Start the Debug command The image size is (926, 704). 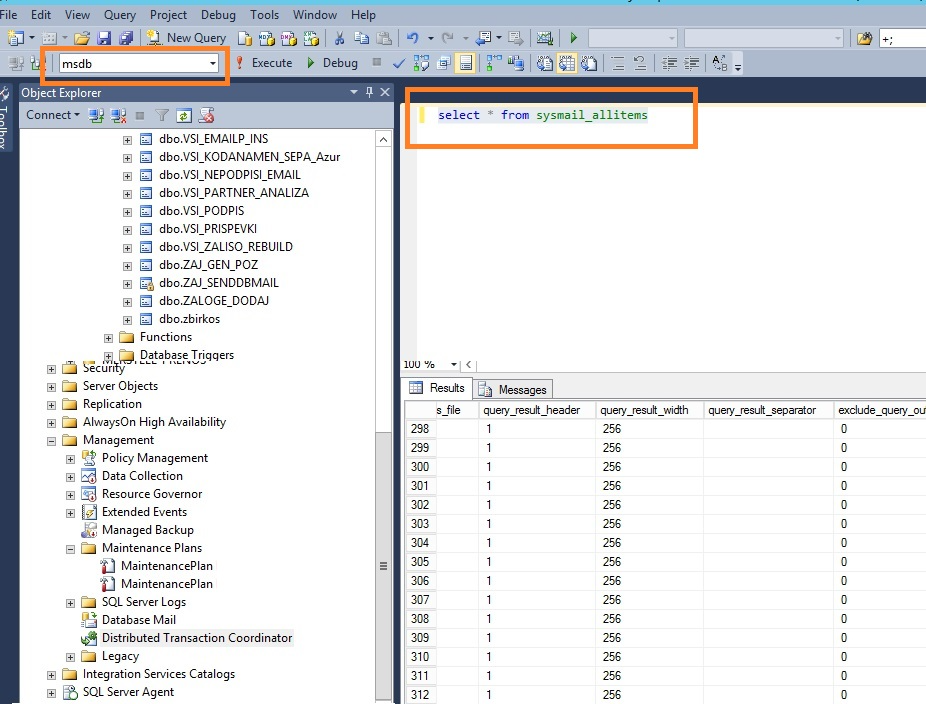coord(332,63)
